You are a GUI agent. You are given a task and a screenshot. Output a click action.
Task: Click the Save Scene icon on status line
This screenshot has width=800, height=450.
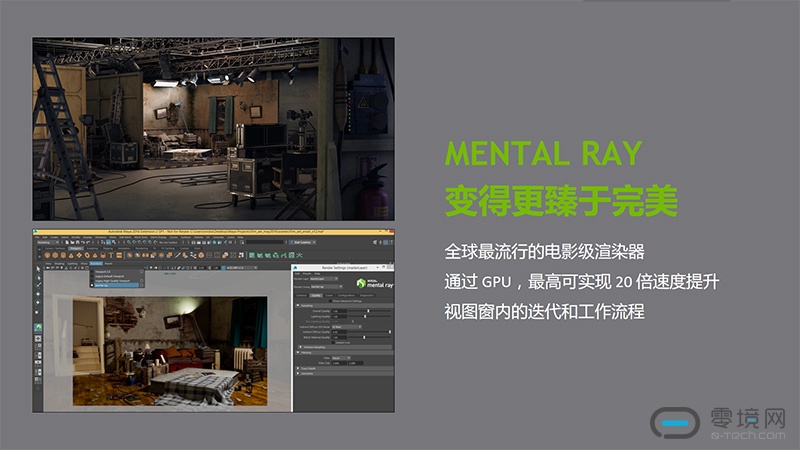click(78, 242)
